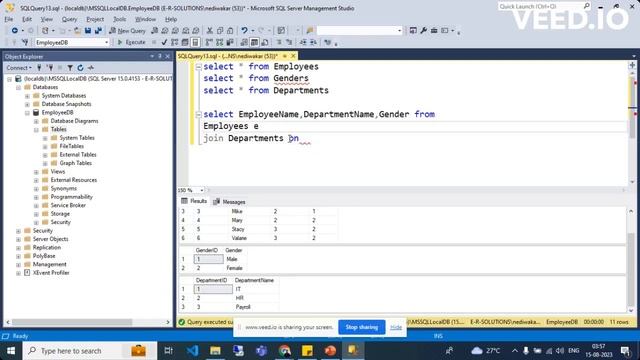Screen dimensions: 640x360
Task: Open the Connect dropdown in Object Explorer
Action: tap(18, 68)
